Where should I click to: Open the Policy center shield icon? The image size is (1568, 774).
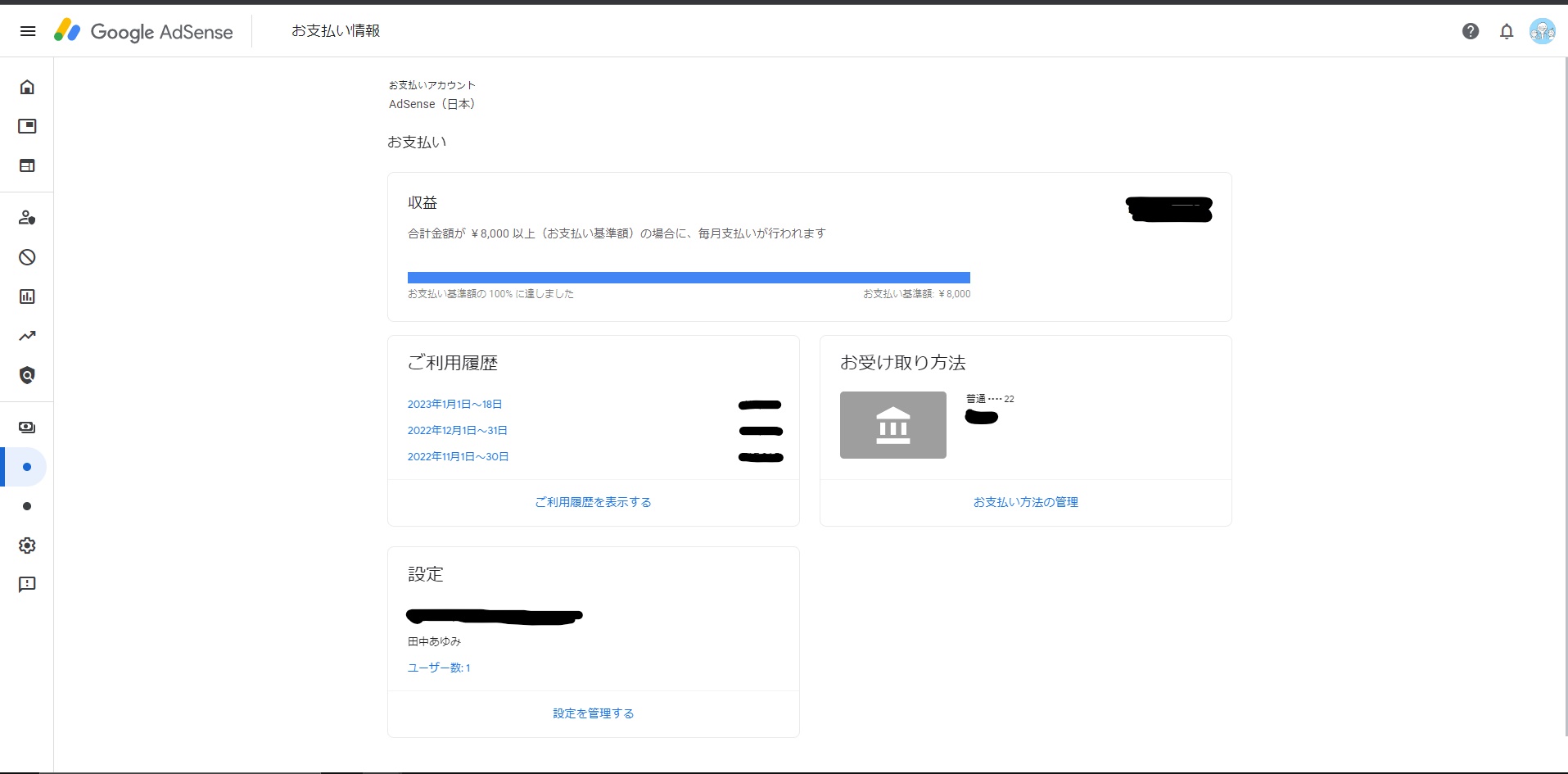point(27,375)
